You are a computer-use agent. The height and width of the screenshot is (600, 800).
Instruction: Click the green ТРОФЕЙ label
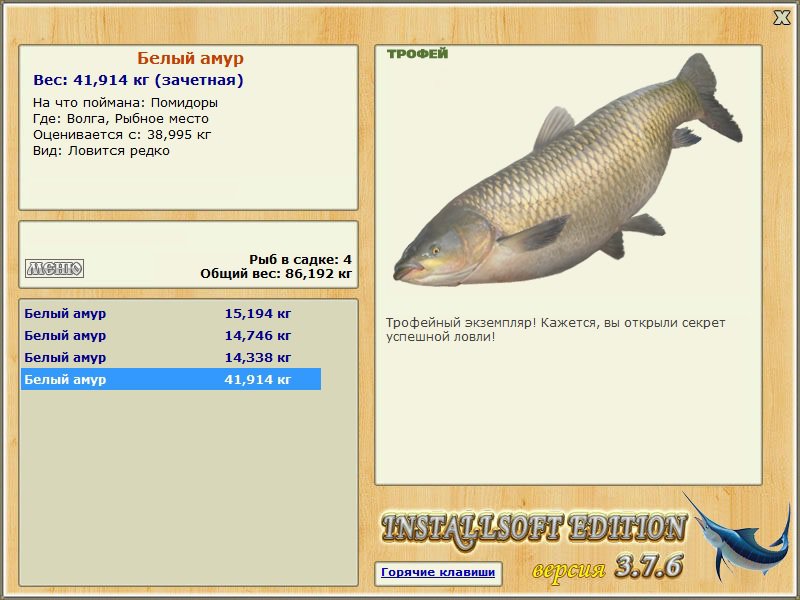click(417, 54)
